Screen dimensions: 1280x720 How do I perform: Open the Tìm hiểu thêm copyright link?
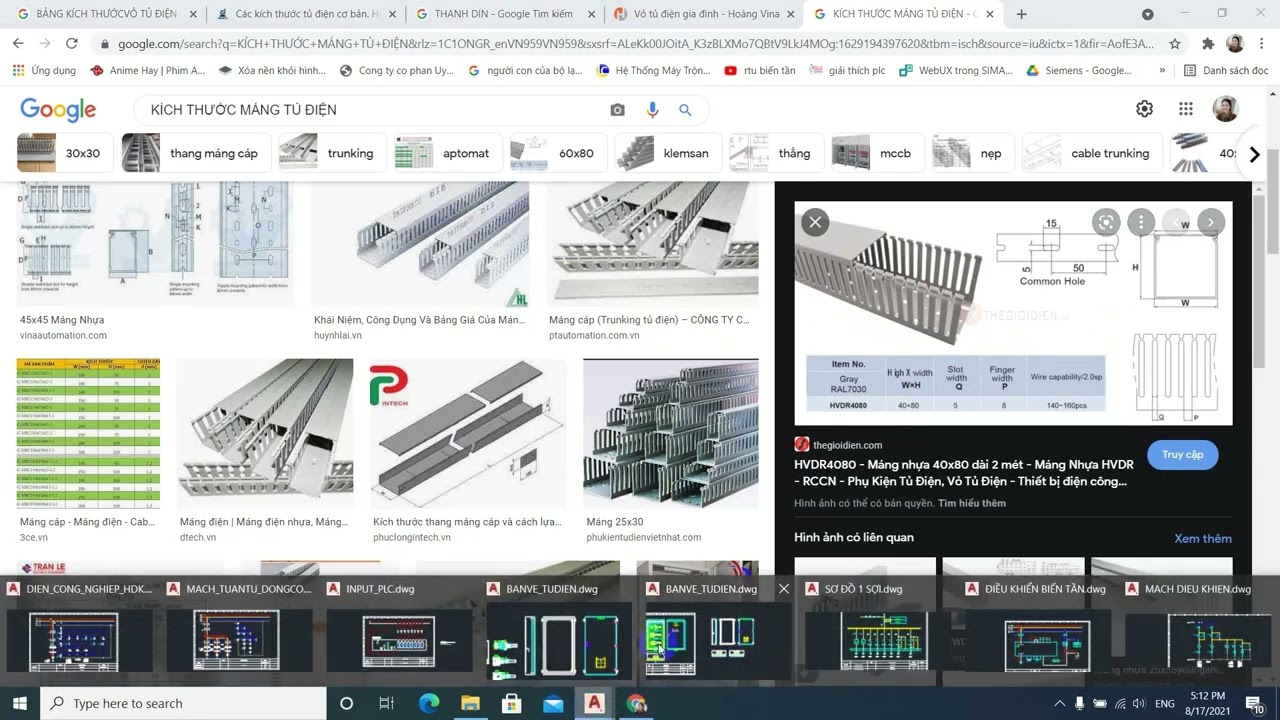972,503
